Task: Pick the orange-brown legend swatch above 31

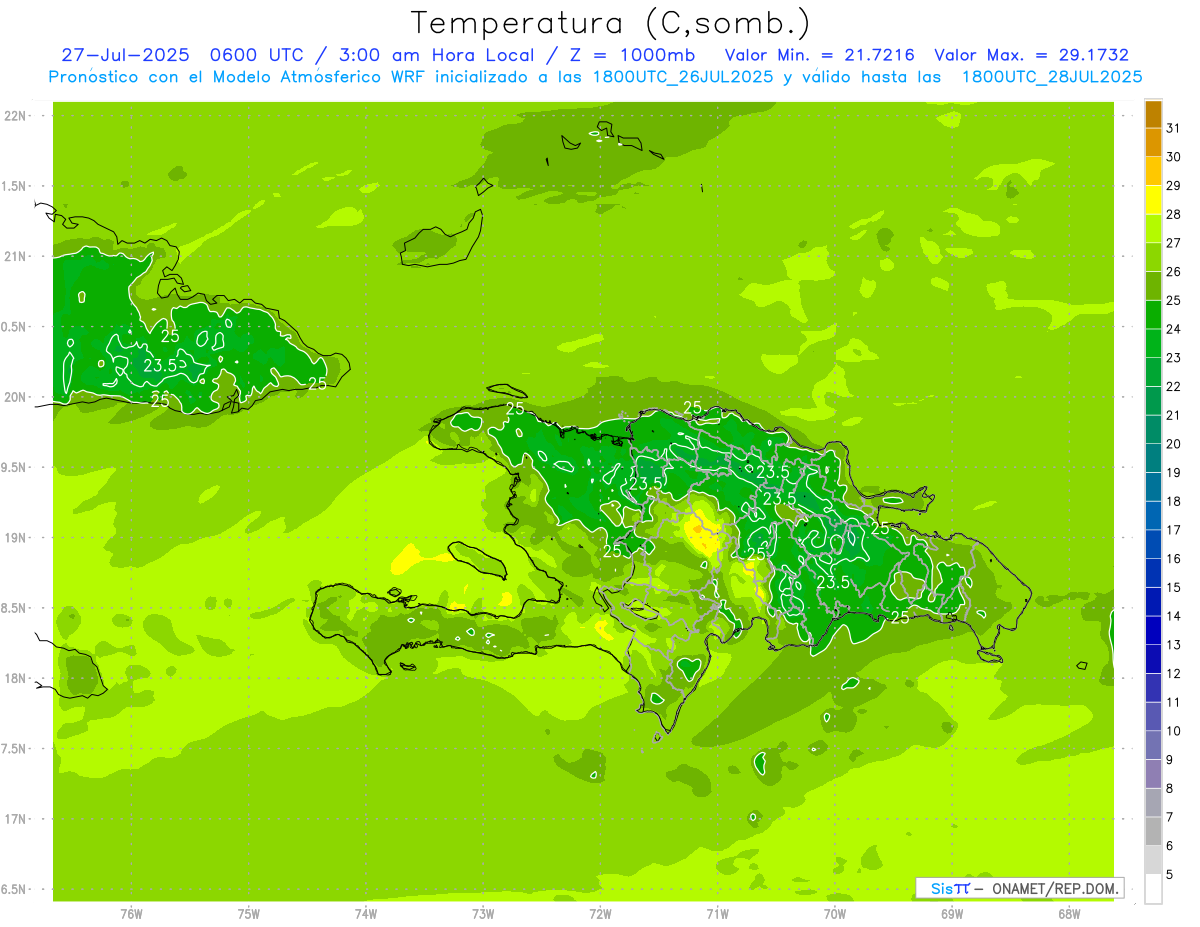Action: click(1153, 114)
